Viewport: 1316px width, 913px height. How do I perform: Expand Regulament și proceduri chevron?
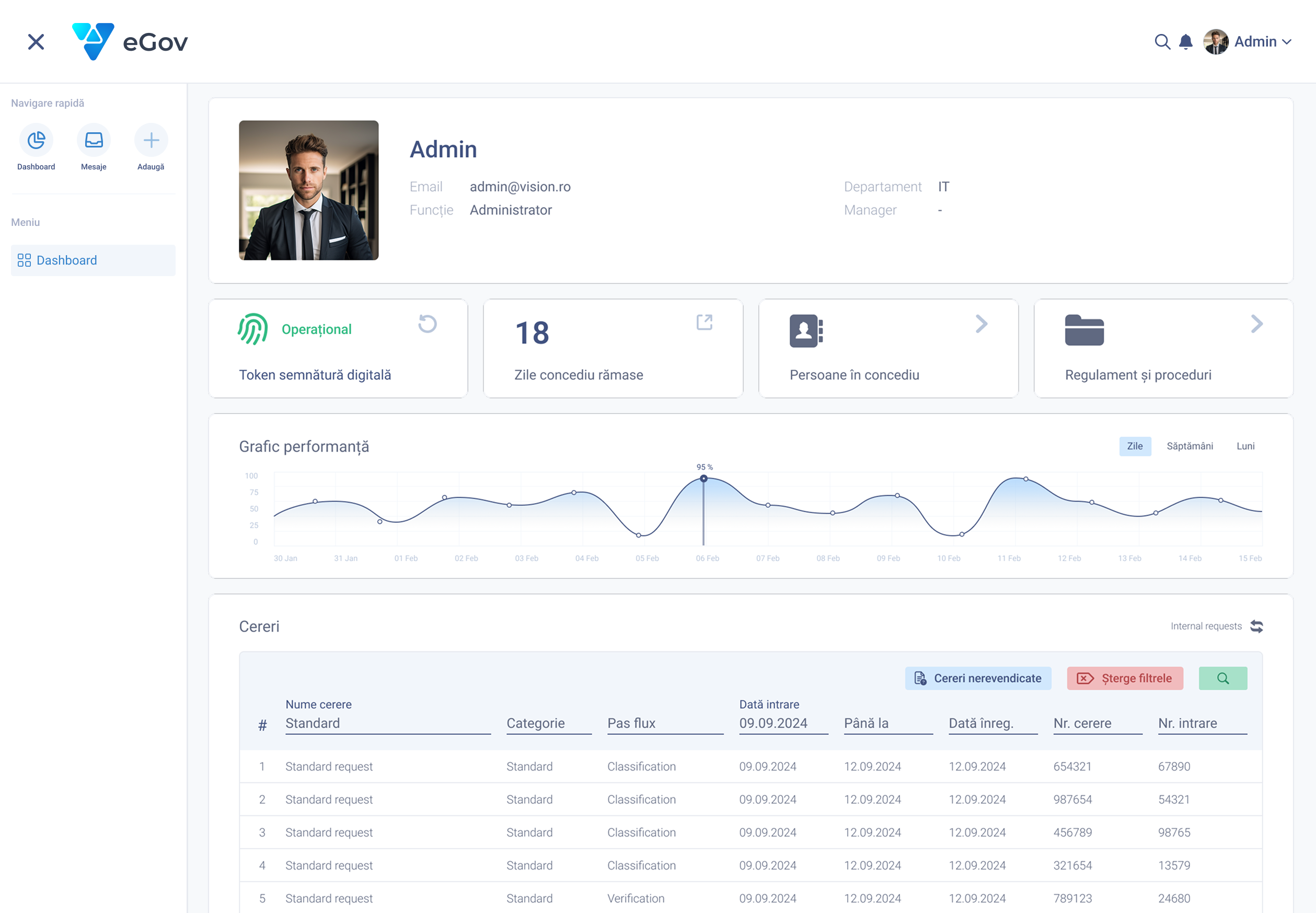pyautogui.click(x=1256, y=324)
